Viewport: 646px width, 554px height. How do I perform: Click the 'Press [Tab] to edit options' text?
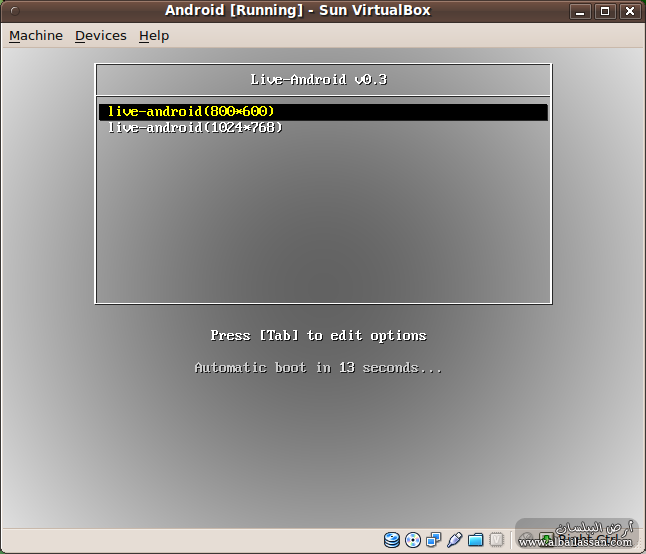pos(318,336)
